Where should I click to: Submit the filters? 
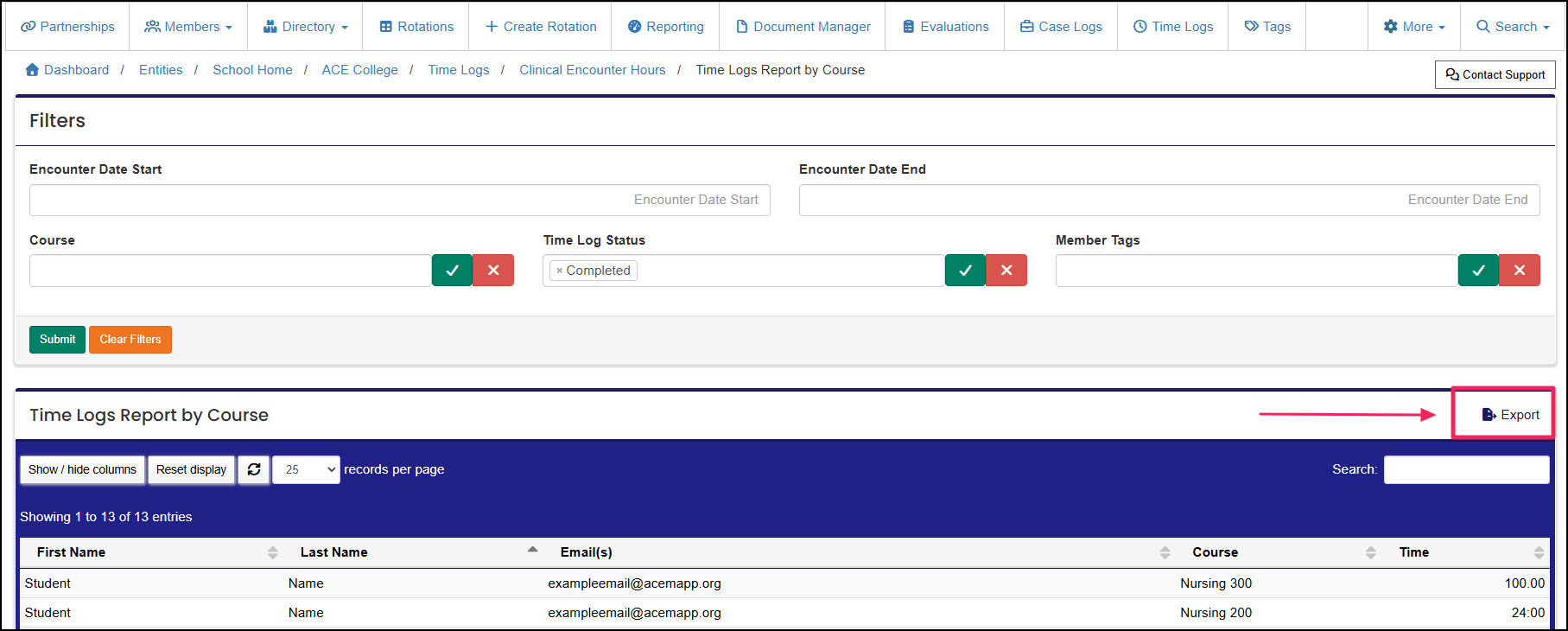(57, 340)
